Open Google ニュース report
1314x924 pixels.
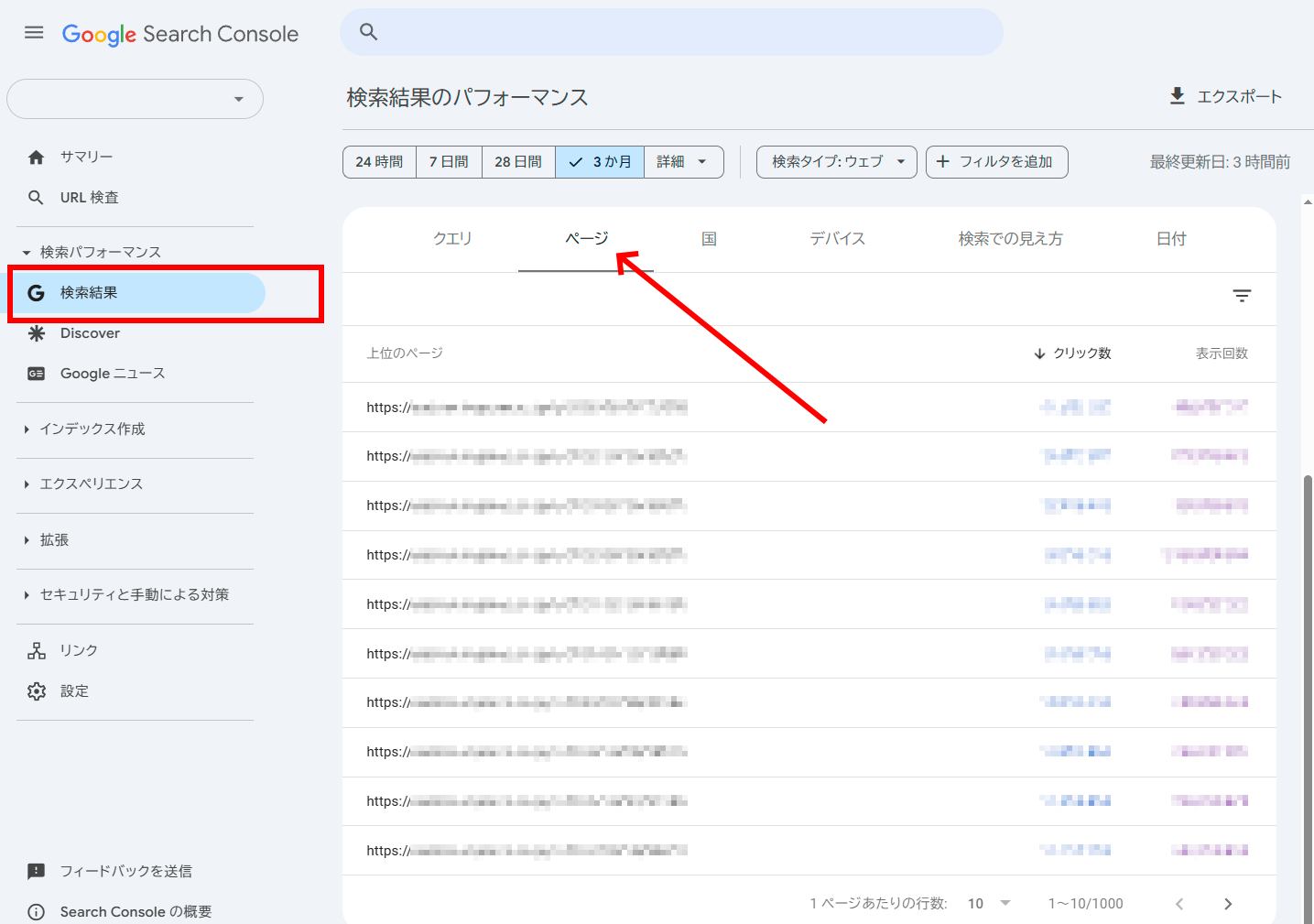(x=112, y=374)
